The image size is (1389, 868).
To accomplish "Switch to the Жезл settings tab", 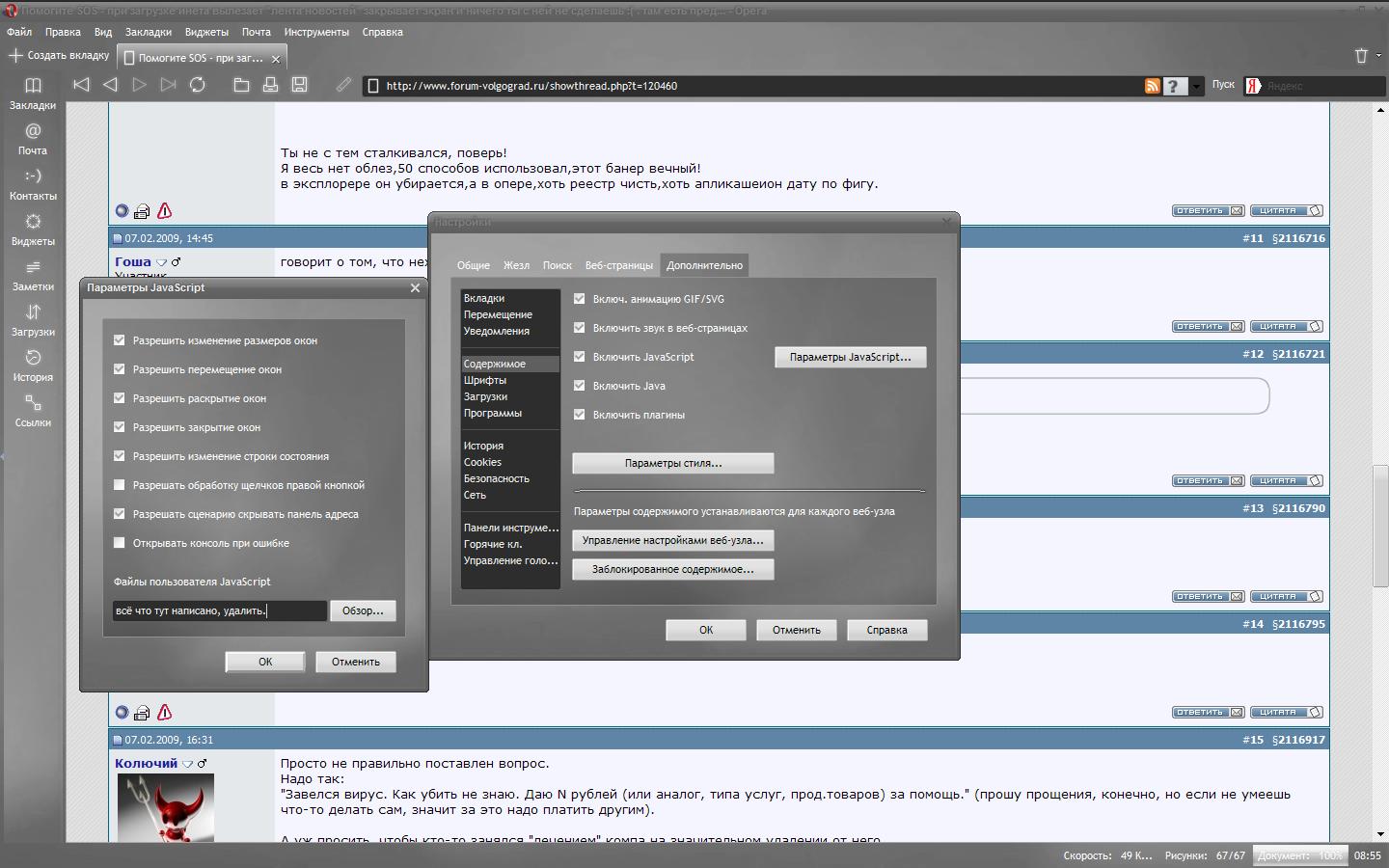I will 516,265.
